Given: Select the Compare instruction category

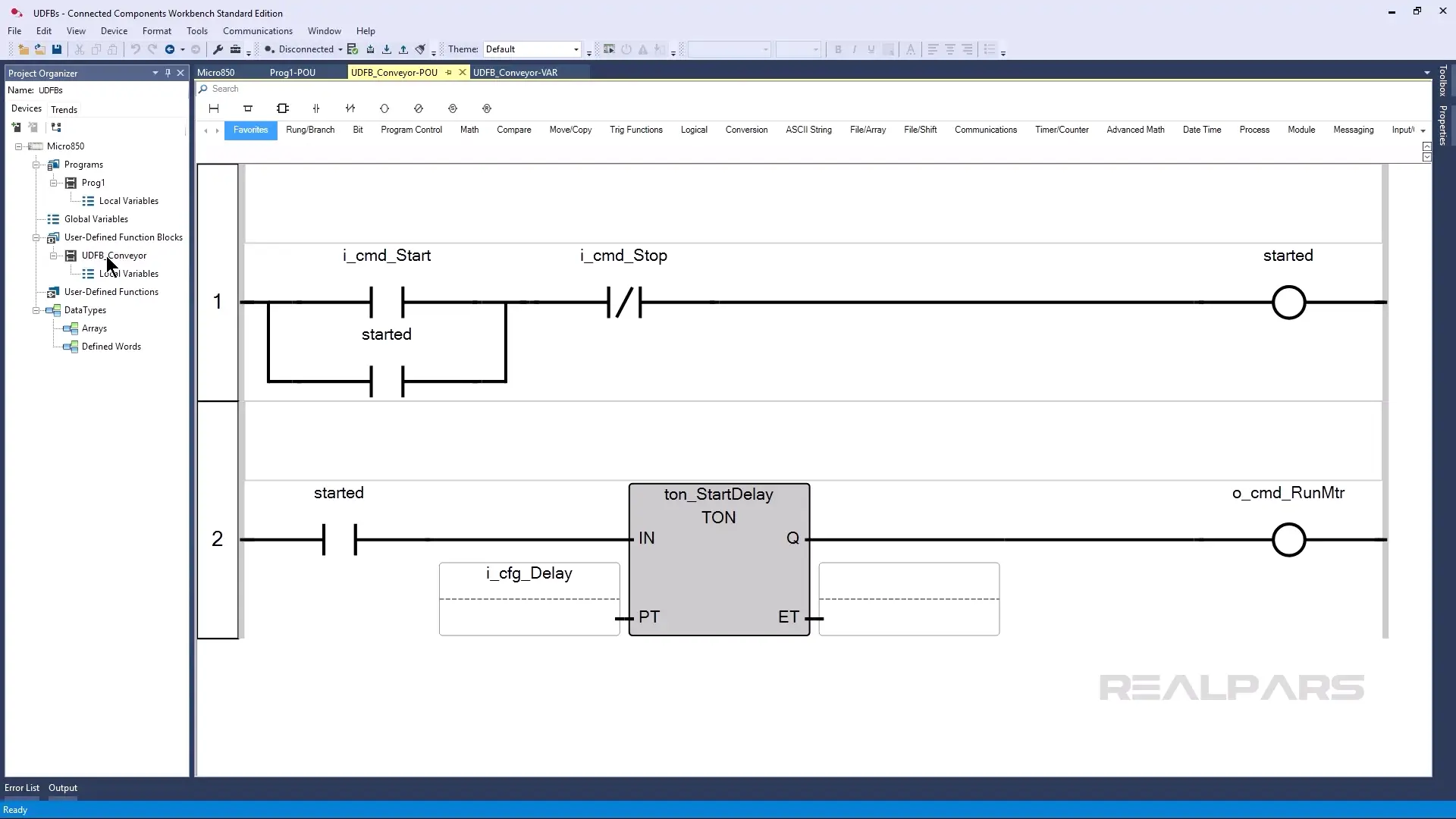Looking at the screenshot, I should click(514, 130).
